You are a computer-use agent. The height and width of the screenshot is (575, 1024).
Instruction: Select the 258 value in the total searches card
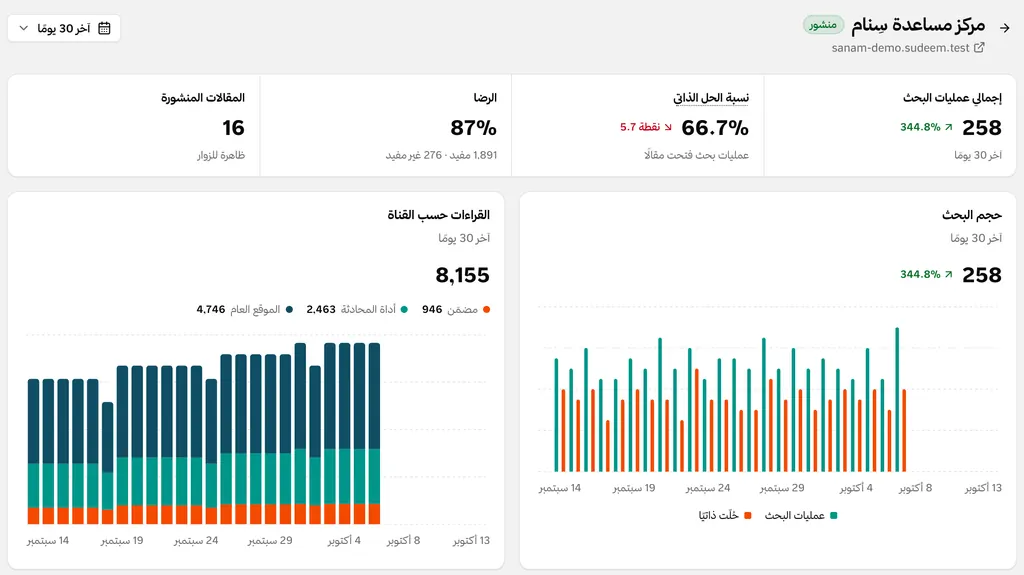pos(982,127)
